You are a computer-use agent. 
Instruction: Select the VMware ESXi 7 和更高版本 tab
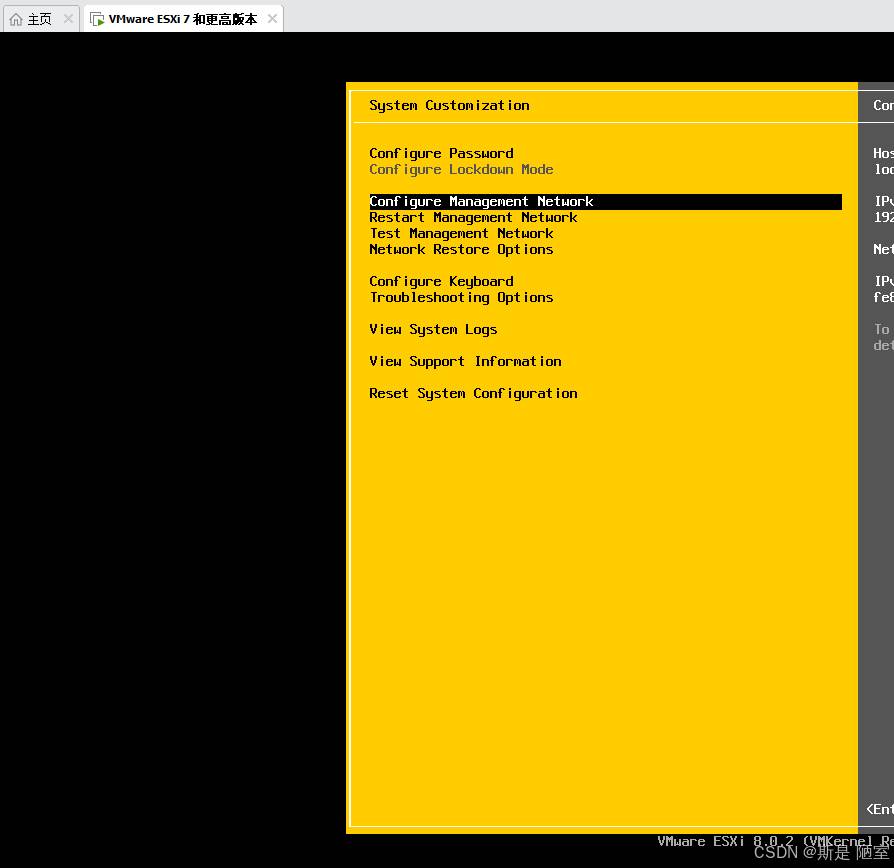[182, 19]
